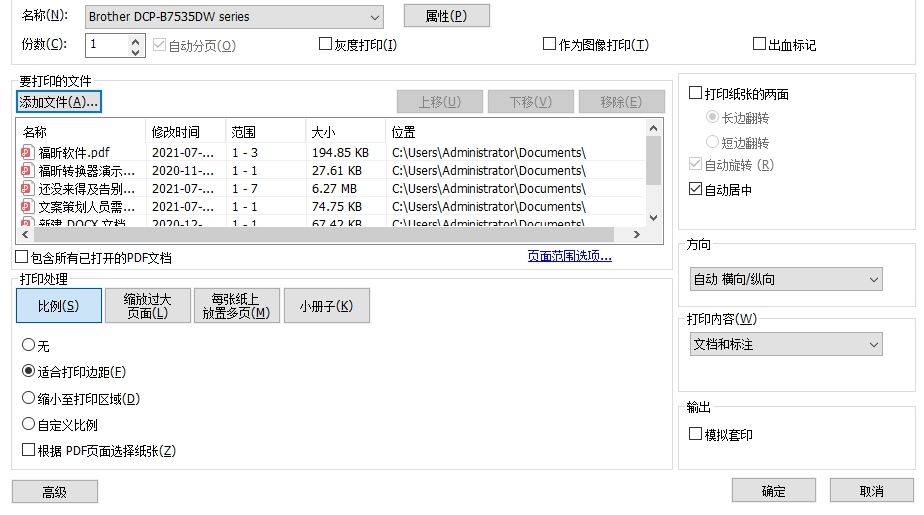Click the PDF icon of 还没来得及告别 row
This screenshot has height=515, width=924.
coord(27,189)
